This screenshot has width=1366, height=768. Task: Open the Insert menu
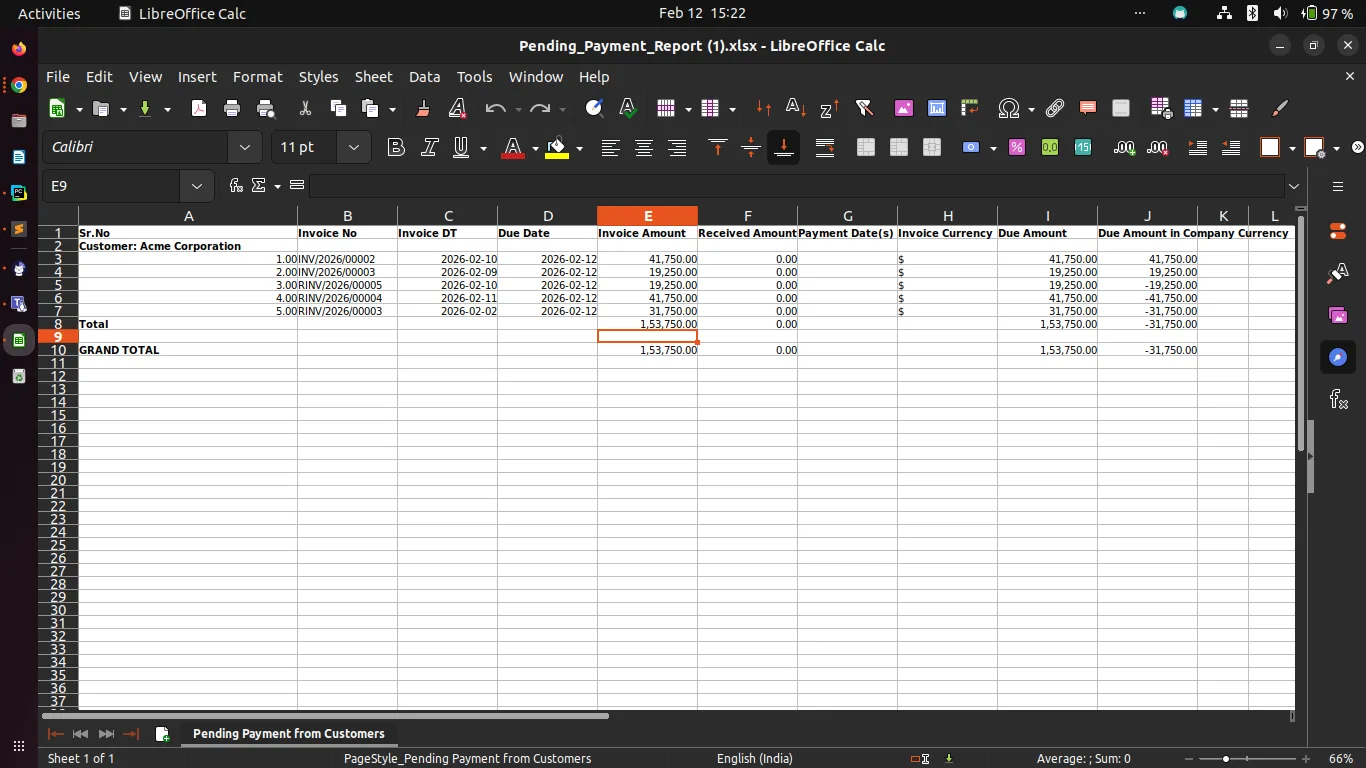click(x=197, y=77)
